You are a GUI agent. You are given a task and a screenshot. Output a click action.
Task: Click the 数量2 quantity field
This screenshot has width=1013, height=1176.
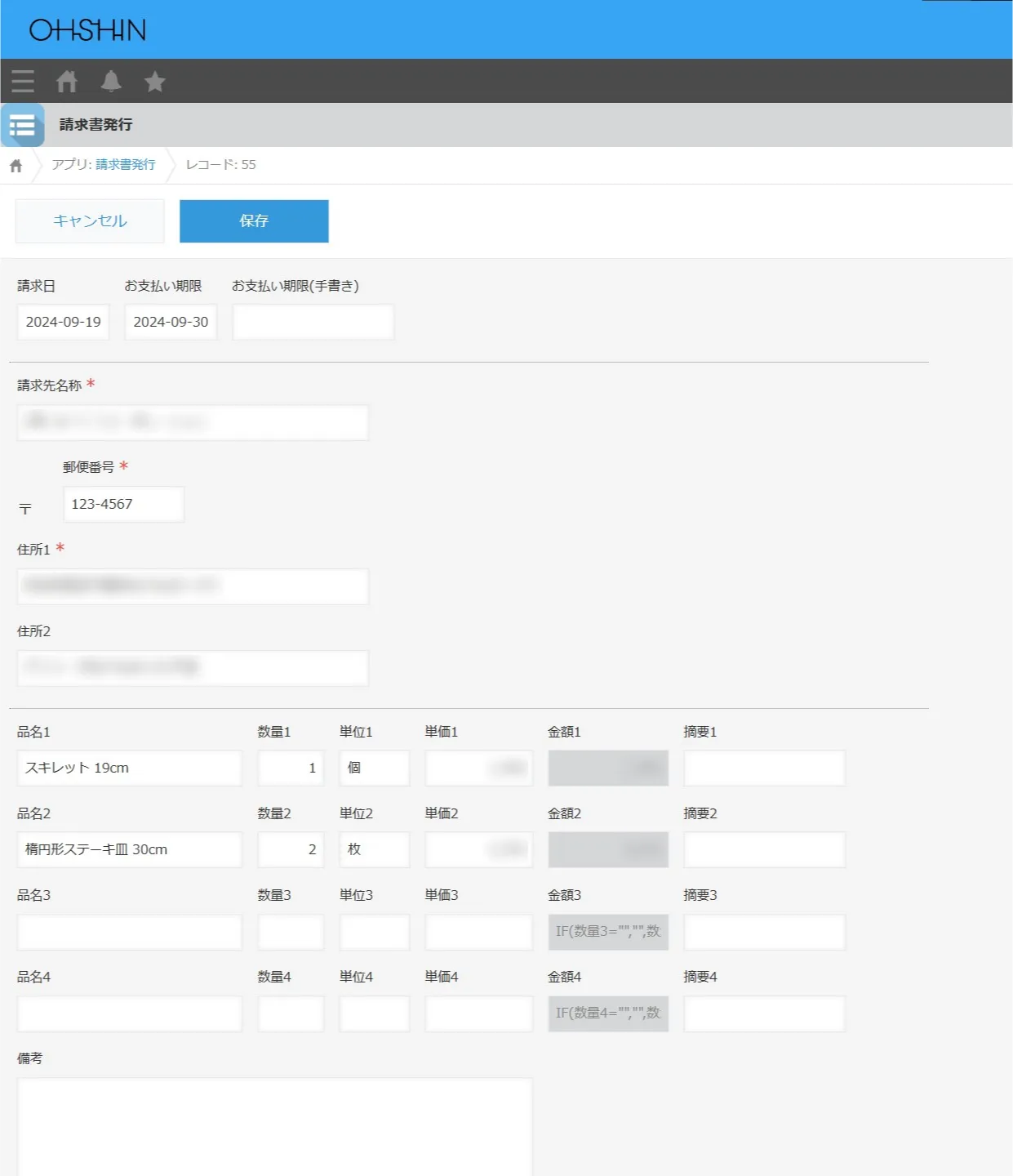tap(291, 849)
